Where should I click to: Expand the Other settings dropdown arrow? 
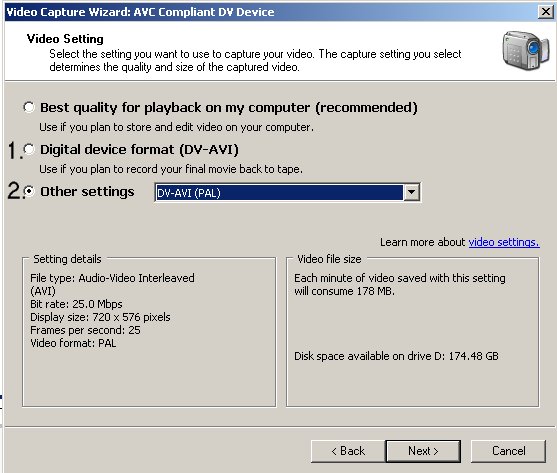coord(411,192)
